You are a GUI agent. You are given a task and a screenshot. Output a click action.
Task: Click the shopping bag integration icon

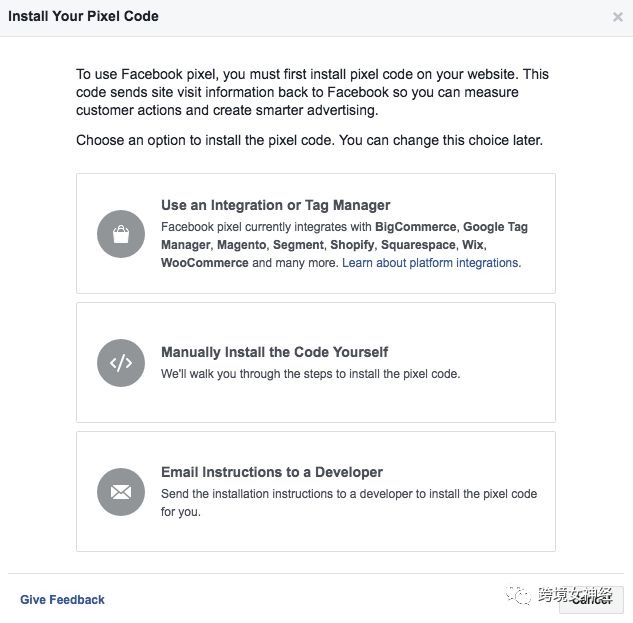[121, 234]
